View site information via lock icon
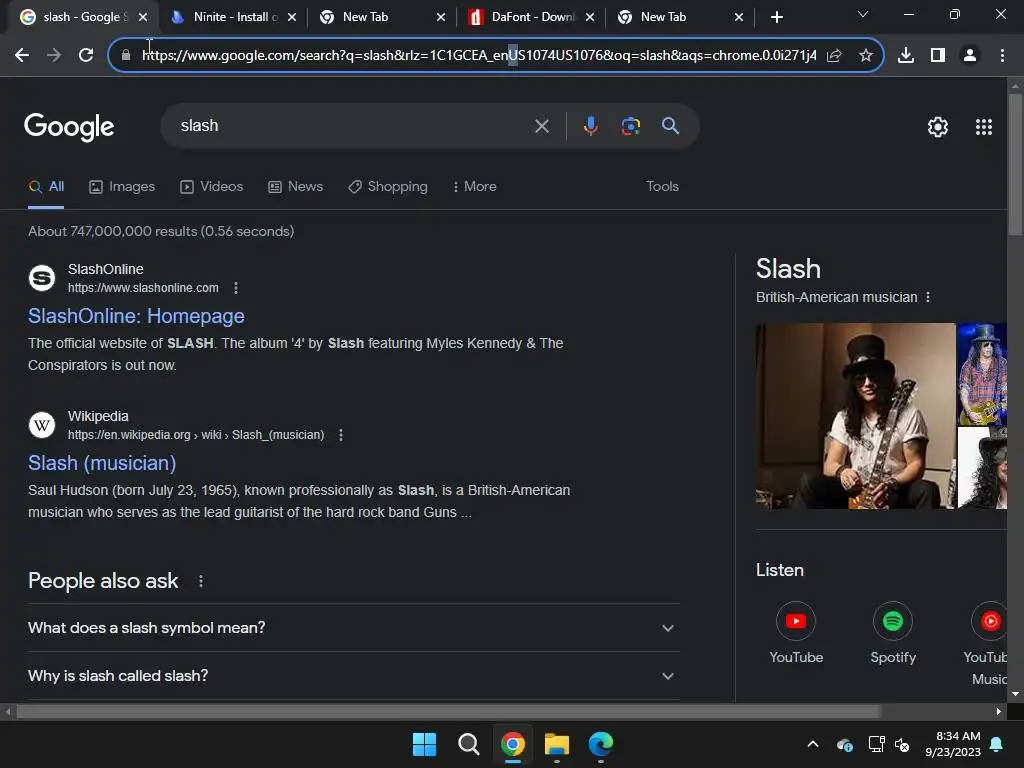Screen dimensions: 1024x768 click(x=126, y=56)
